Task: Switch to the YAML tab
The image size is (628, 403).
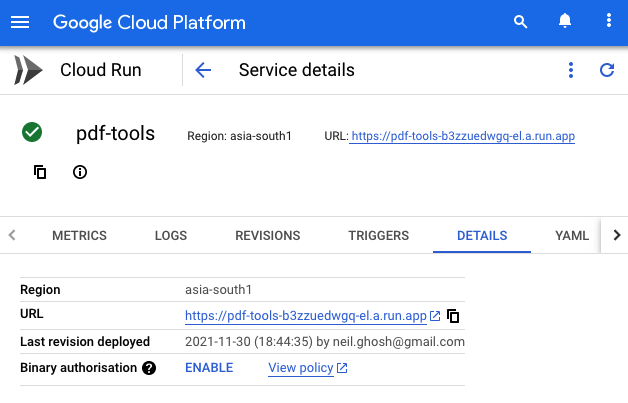Action: [572, 236]
